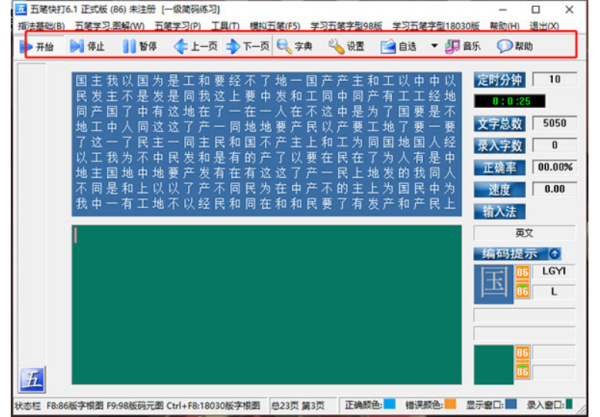
Task: Click the short code field showing L
Action: (x=554, y=292)
